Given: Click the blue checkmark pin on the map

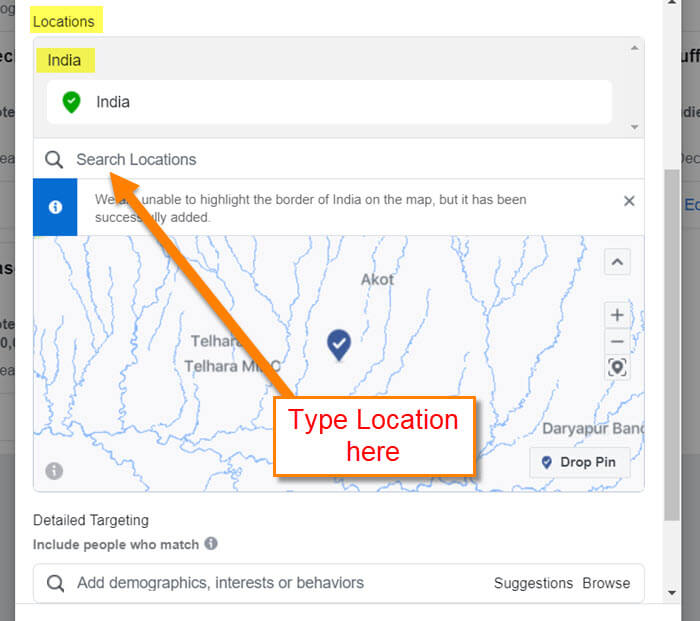Looking at the screenshot, I should click(339, 345).
